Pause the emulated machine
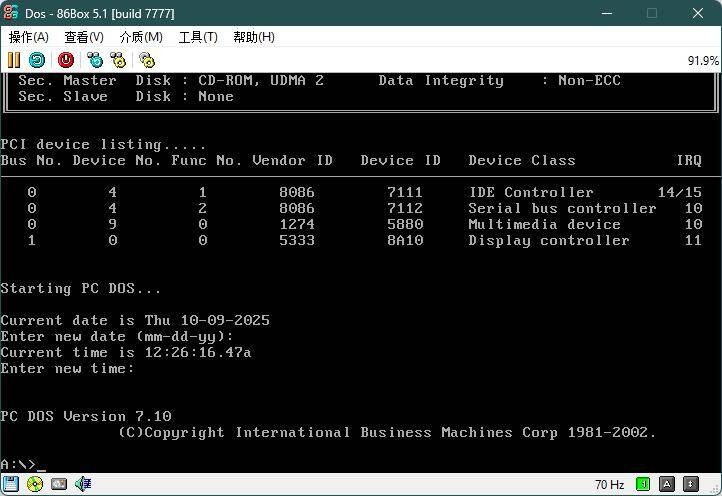Screen dimensions: 722x496 pos(14,60)
